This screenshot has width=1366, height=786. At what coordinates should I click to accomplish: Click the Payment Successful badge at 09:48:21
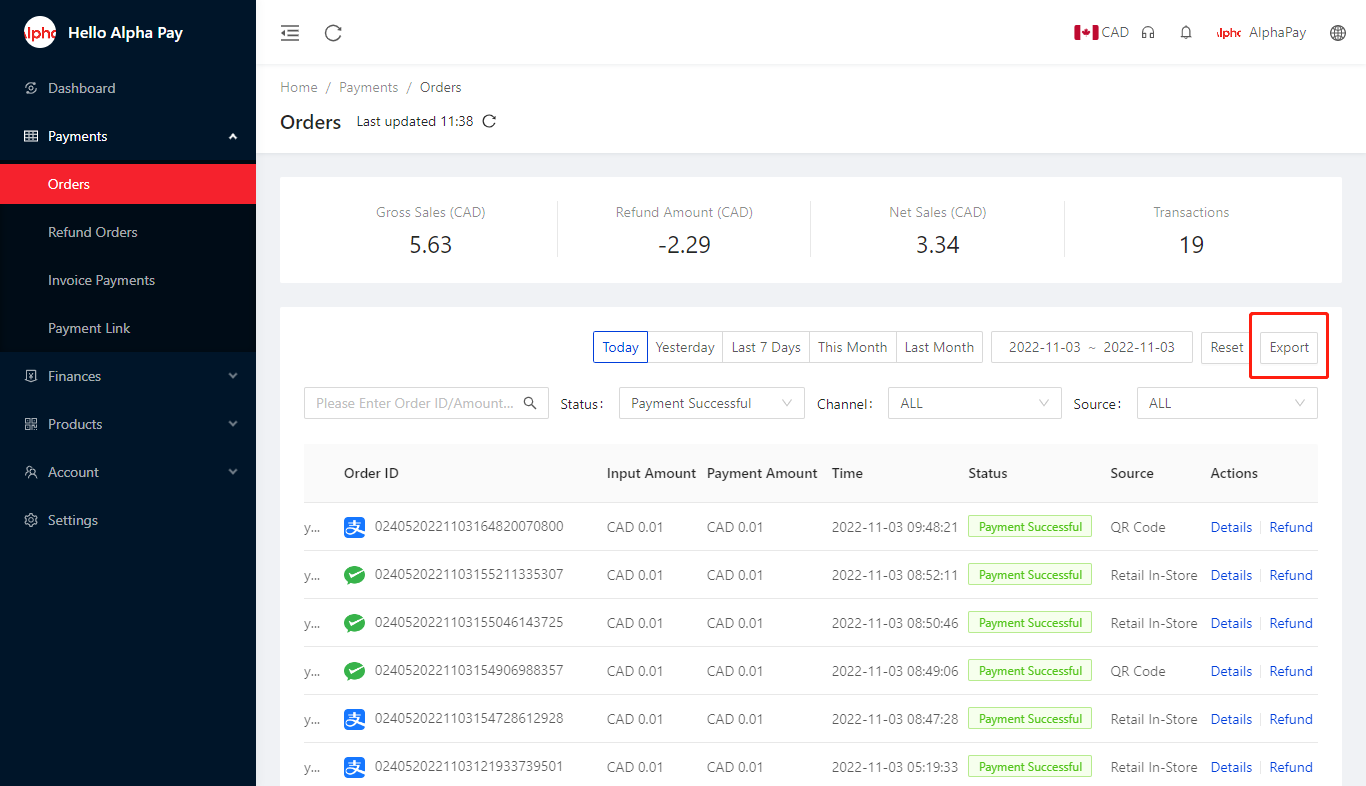1030,527
